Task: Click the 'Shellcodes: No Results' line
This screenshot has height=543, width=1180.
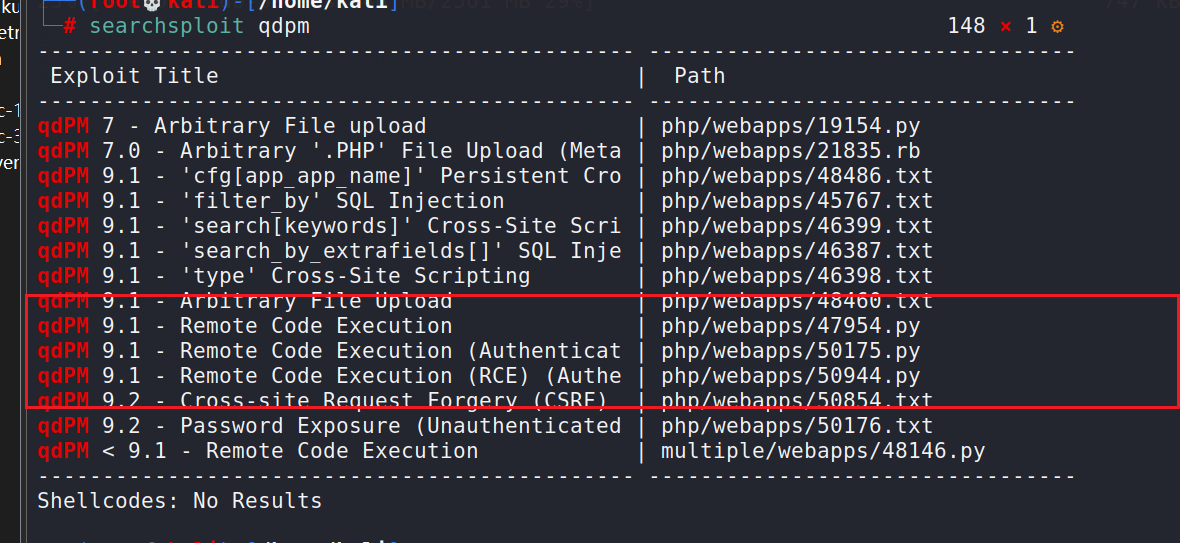Action: tap(179, 500)
